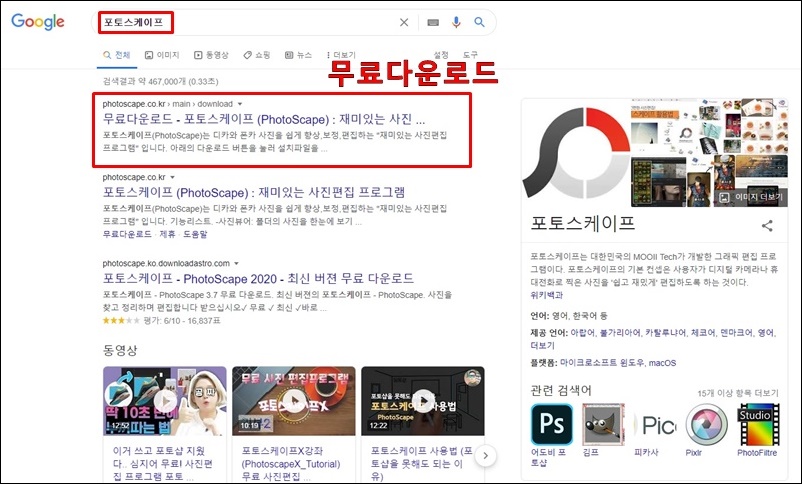Screen dimensions: 802x484
Task: Open 재미있는 사진편집 프로그램 result title
Action: pos(254,192)
